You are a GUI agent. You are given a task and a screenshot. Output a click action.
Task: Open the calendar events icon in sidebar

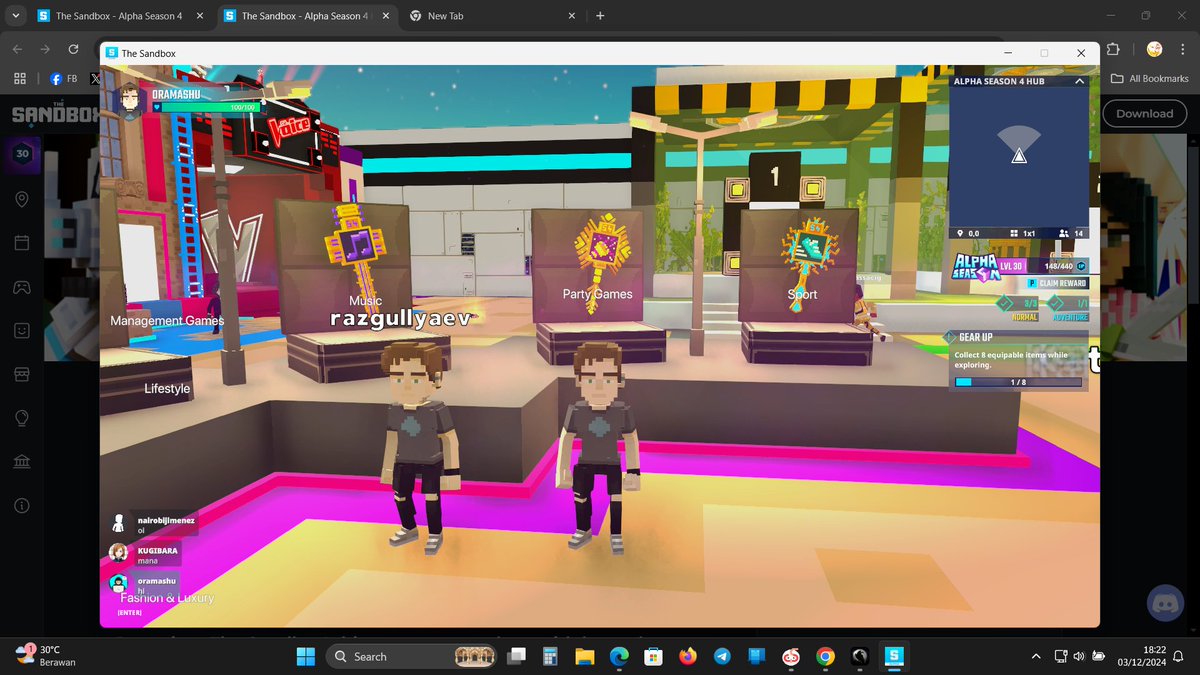click(x=22, y=243)
